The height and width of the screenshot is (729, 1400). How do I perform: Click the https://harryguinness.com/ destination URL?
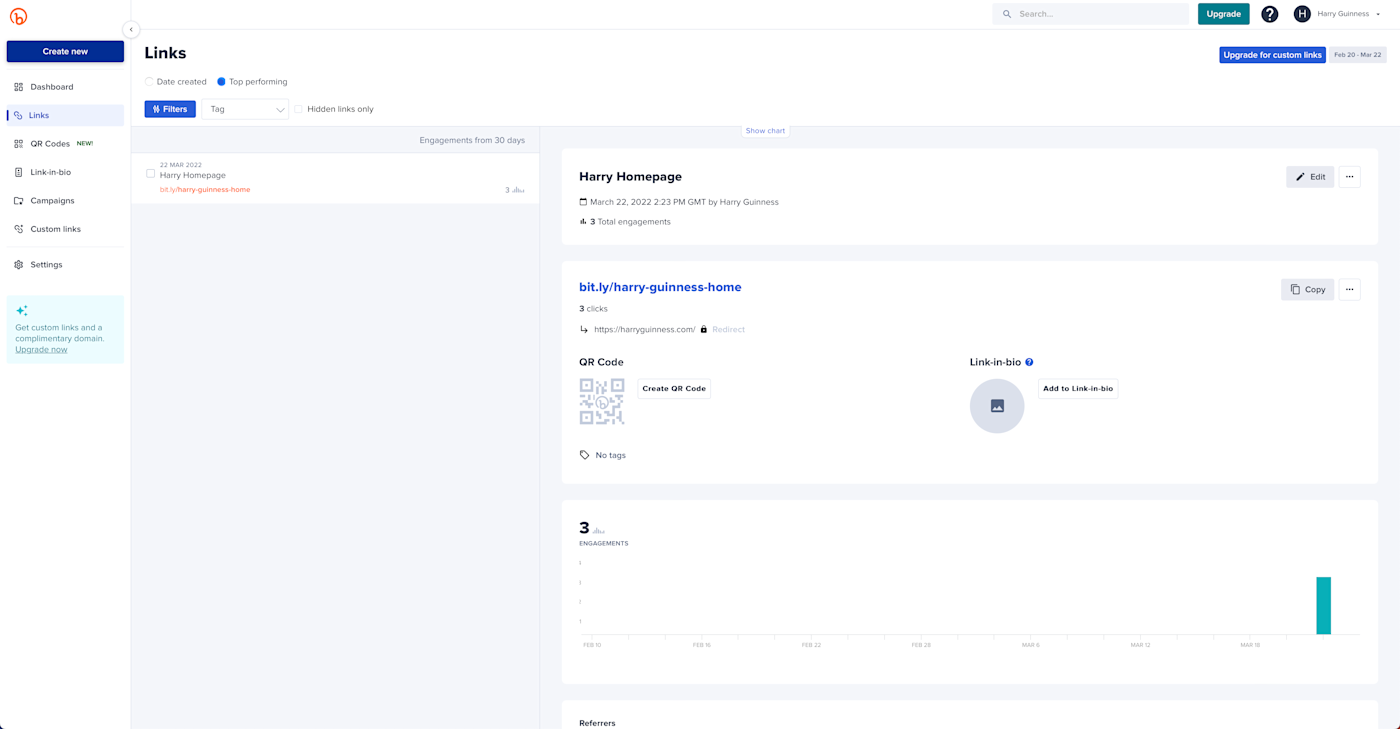pyautogui.click(x=644, y=330)
